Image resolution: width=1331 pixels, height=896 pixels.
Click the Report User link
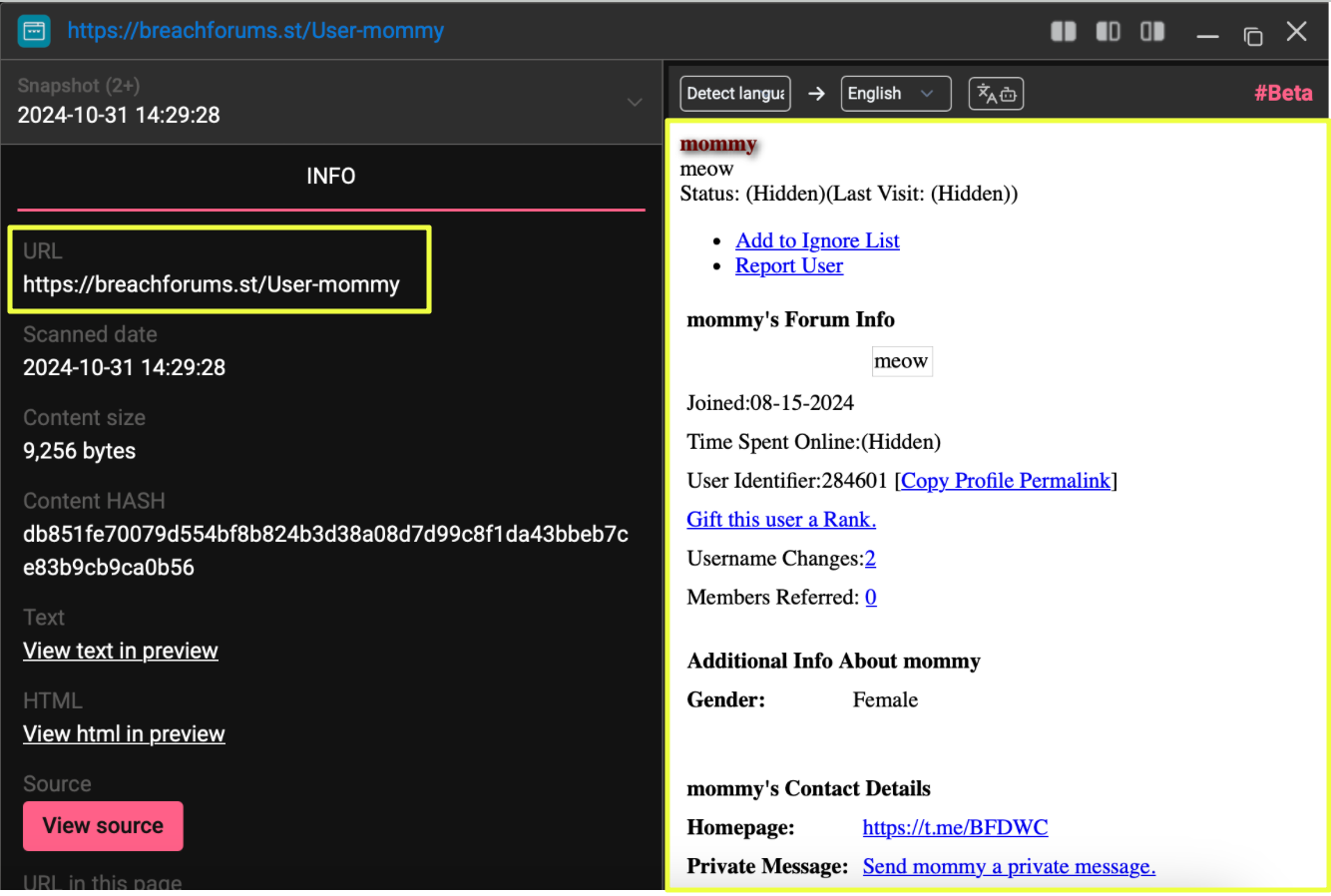click(x=789, y=266)
